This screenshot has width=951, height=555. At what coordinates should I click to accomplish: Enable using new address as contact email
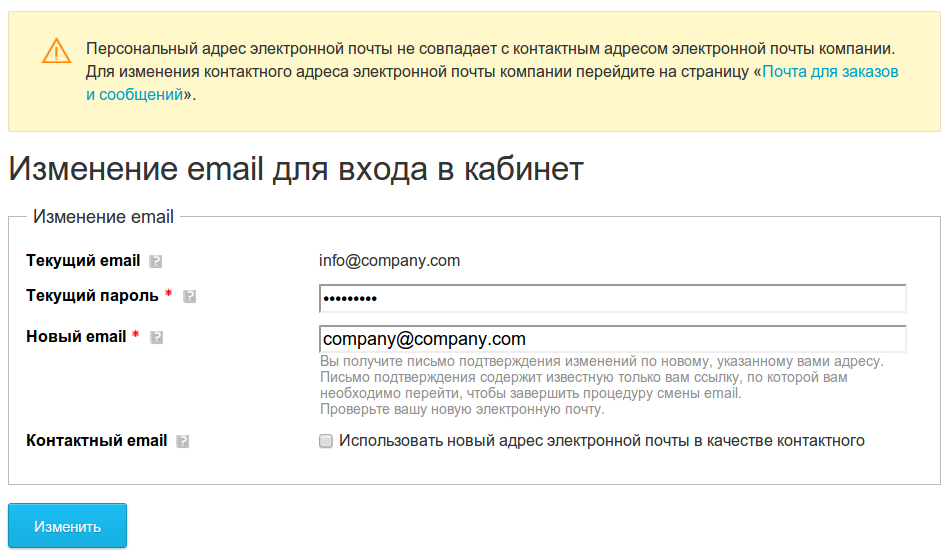[x=326, y=441]
